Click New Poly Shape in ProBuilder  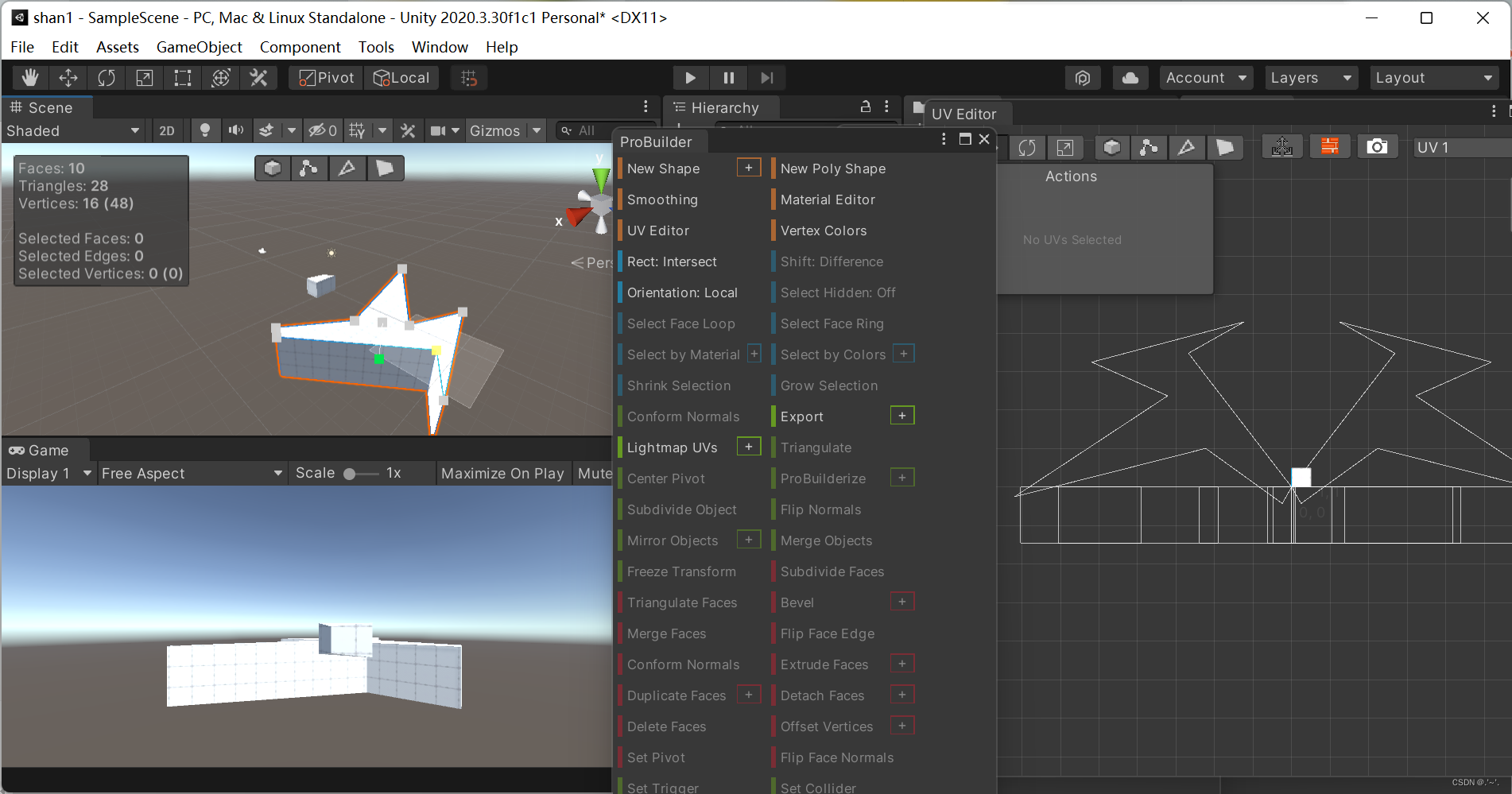click(832, 168)
